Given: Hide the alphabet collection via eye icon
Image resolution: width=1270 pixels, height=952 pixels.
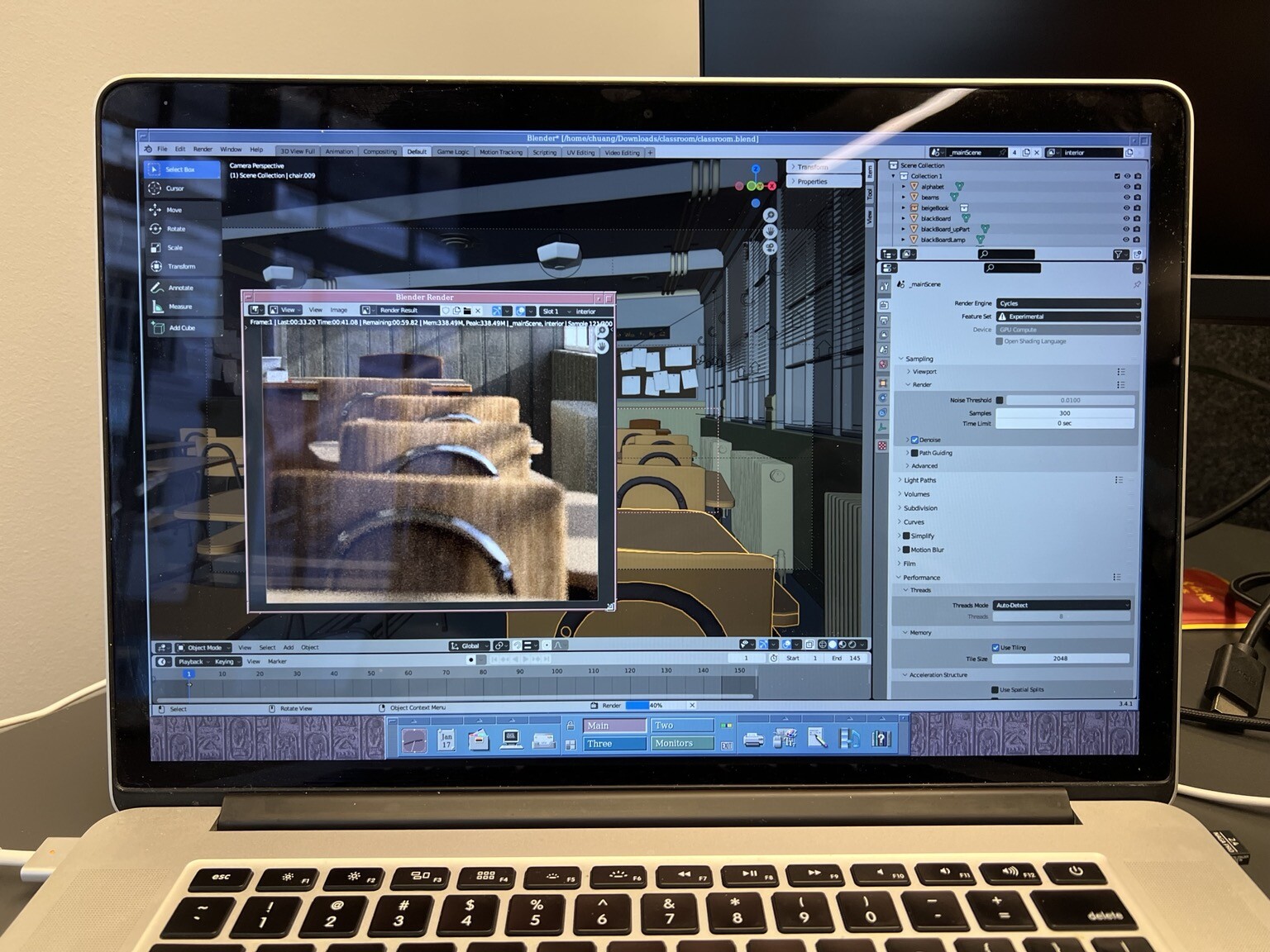Looking at the screenshot, I should point(1126,187).
